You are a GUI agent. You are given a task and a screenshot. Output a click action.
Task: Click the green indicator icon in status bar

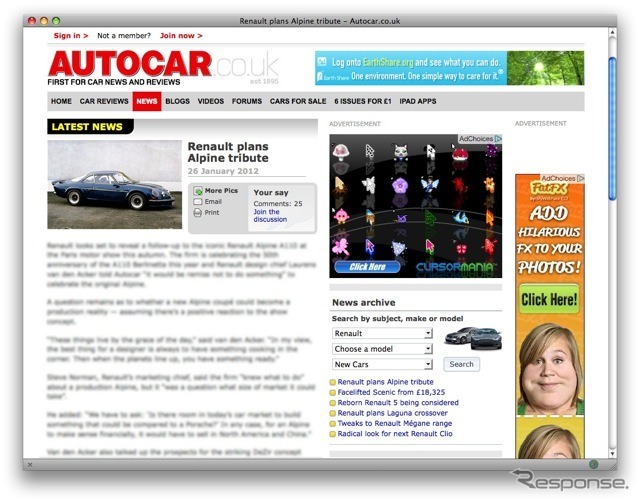coord(594,464)
